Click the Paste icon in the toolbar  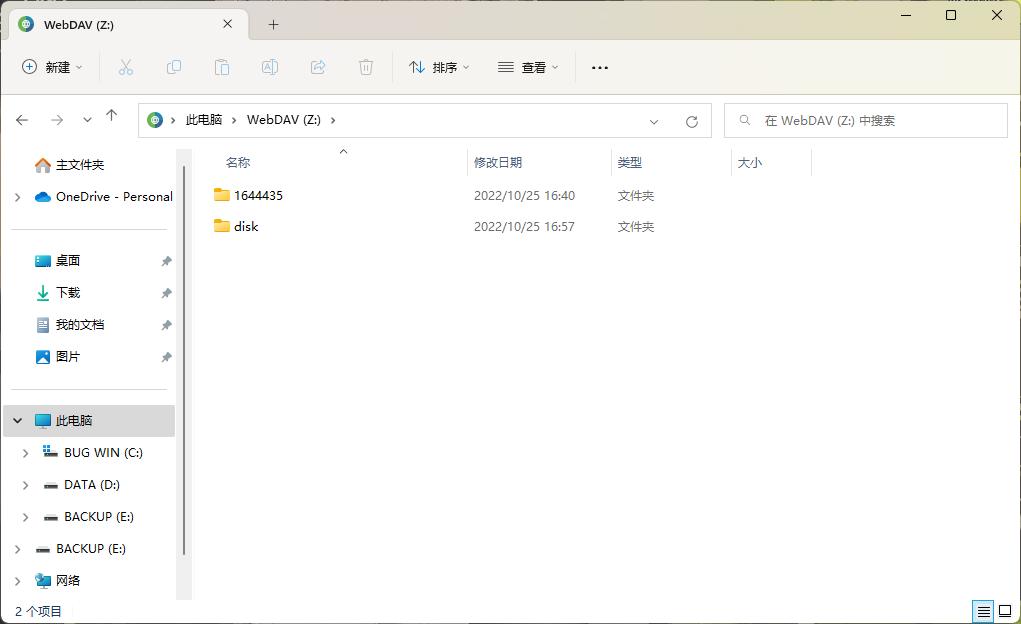coord(221,67)
